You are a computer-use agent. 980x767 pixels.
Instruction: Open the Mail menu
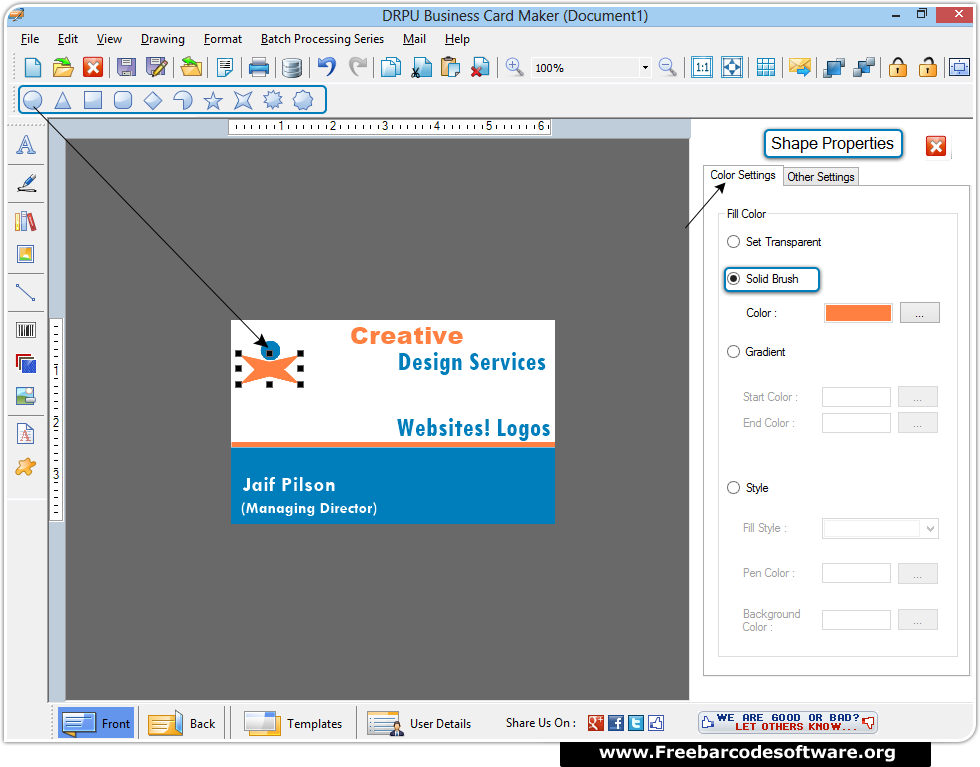pos(414,39)
